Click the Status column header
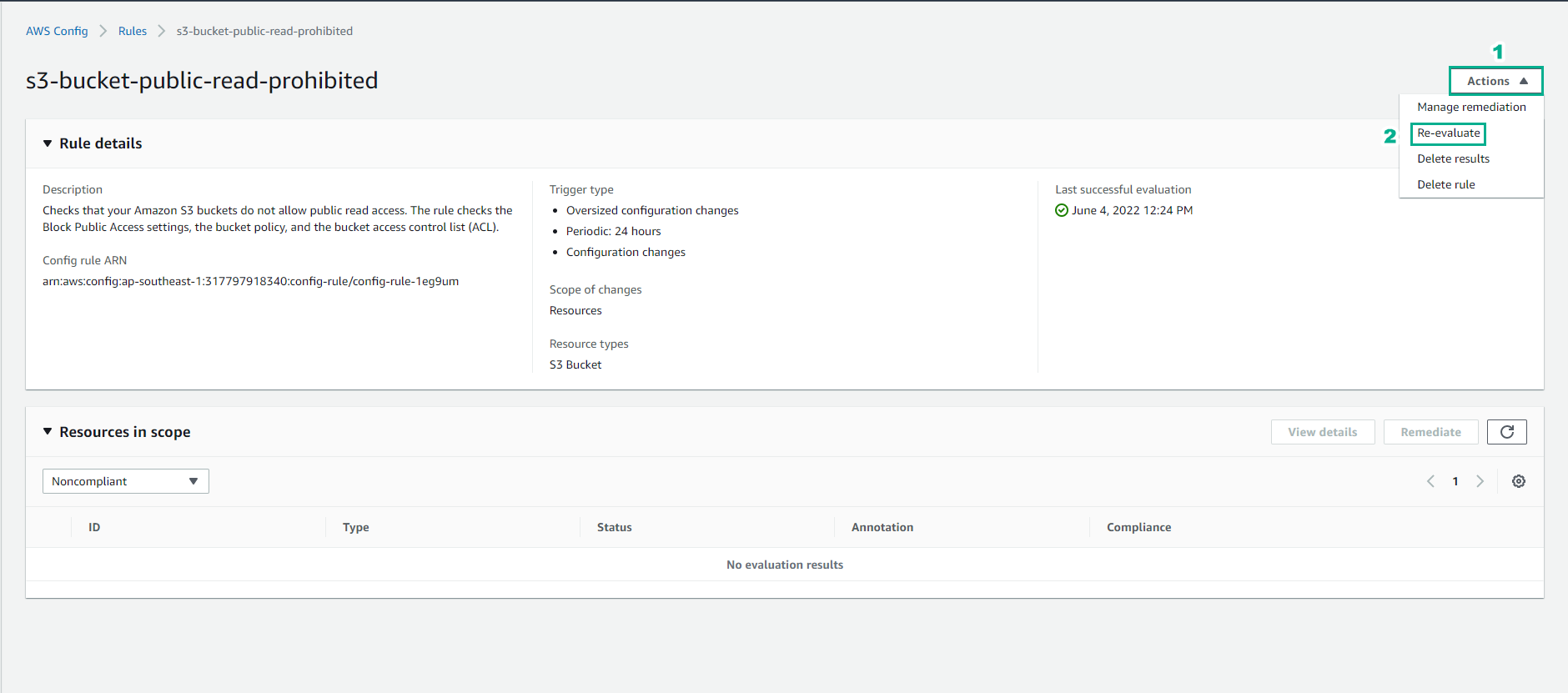Screen dimensions: 1568x693 tap(615, 527)
